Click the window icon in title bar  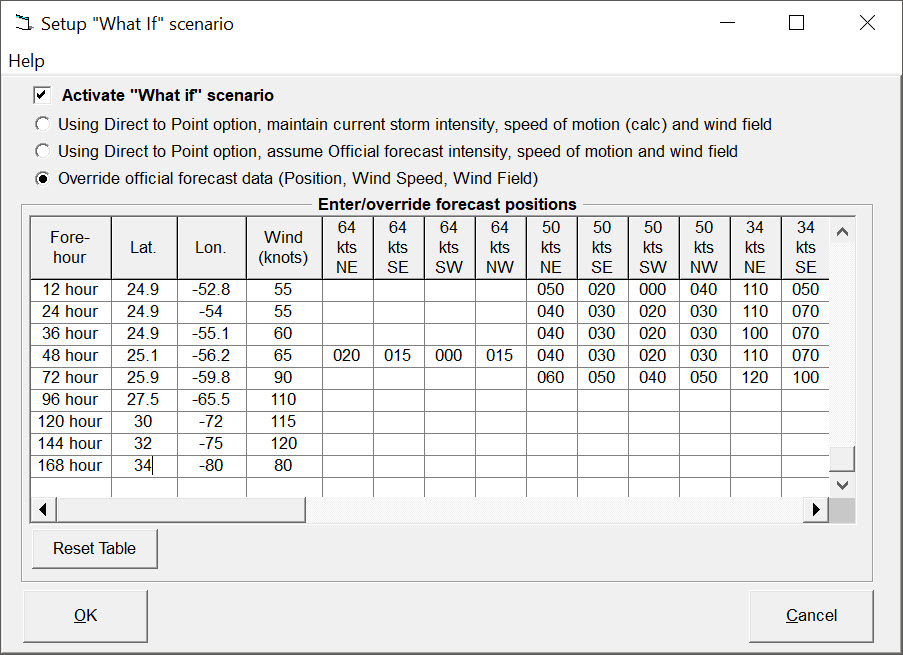pyautogui.click(x=24, y=24)
